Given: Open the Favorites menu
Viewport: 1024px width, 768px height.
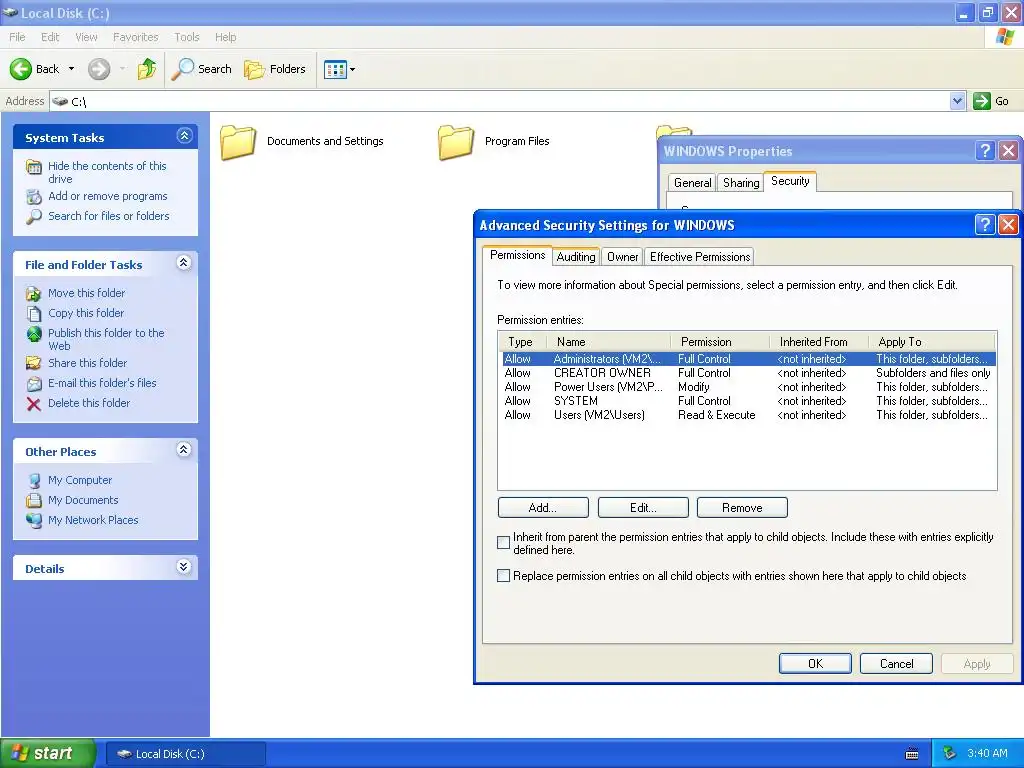Looking at the screenshot, I should [135, 37].
